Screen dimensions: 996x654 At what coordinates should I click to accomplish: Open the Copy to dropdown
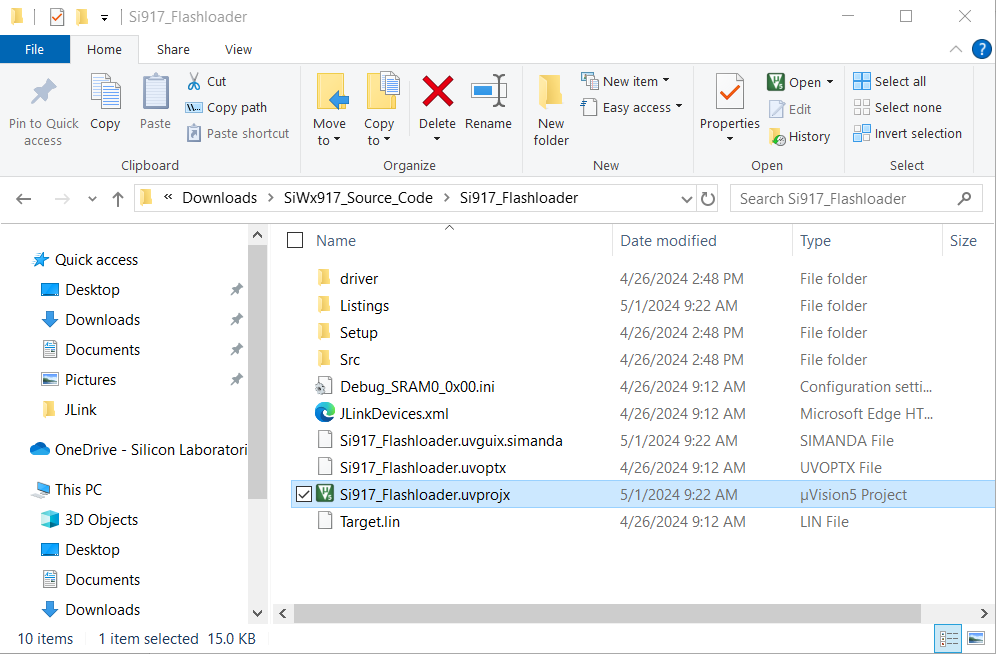(379, 132)
